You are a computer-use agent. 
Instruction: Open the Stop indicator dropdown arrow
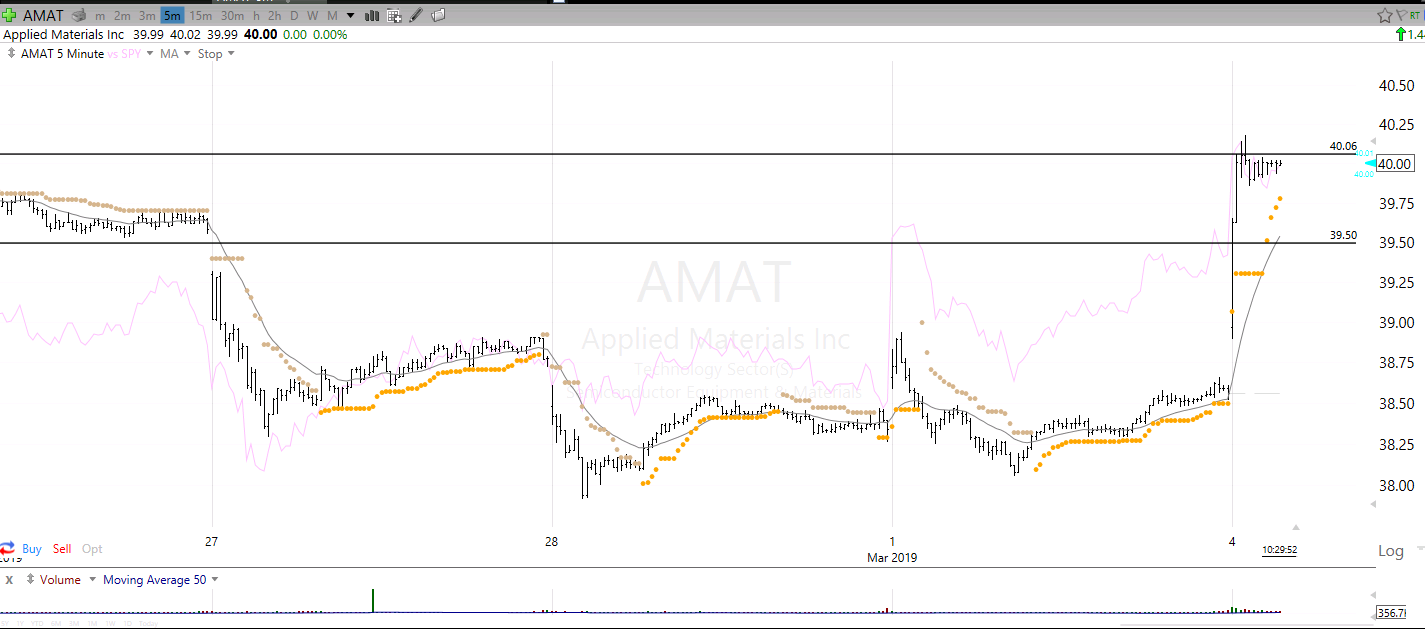[231, 54]
